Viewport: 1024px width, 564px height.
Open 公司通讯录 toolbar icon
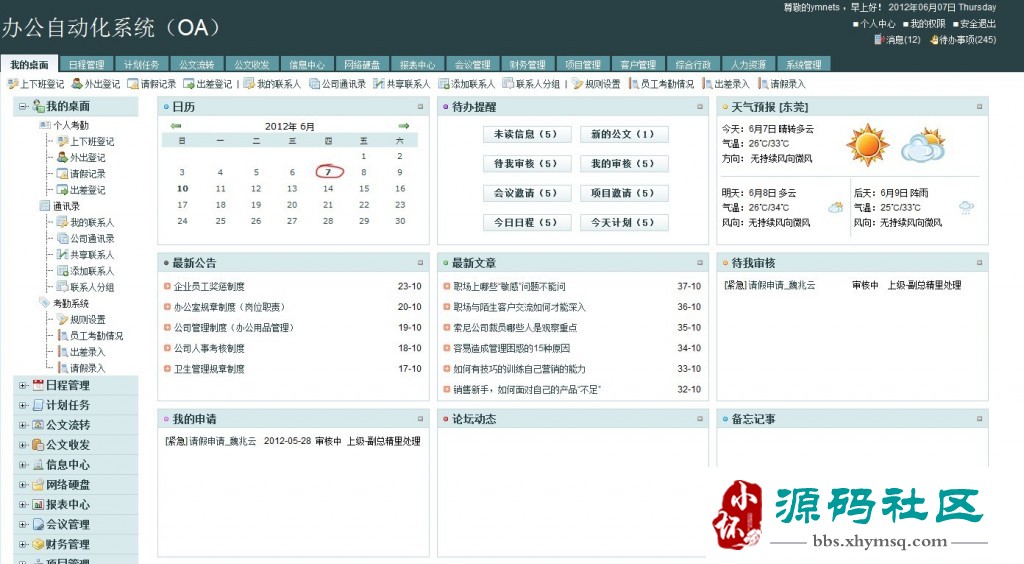pos(314,84)
